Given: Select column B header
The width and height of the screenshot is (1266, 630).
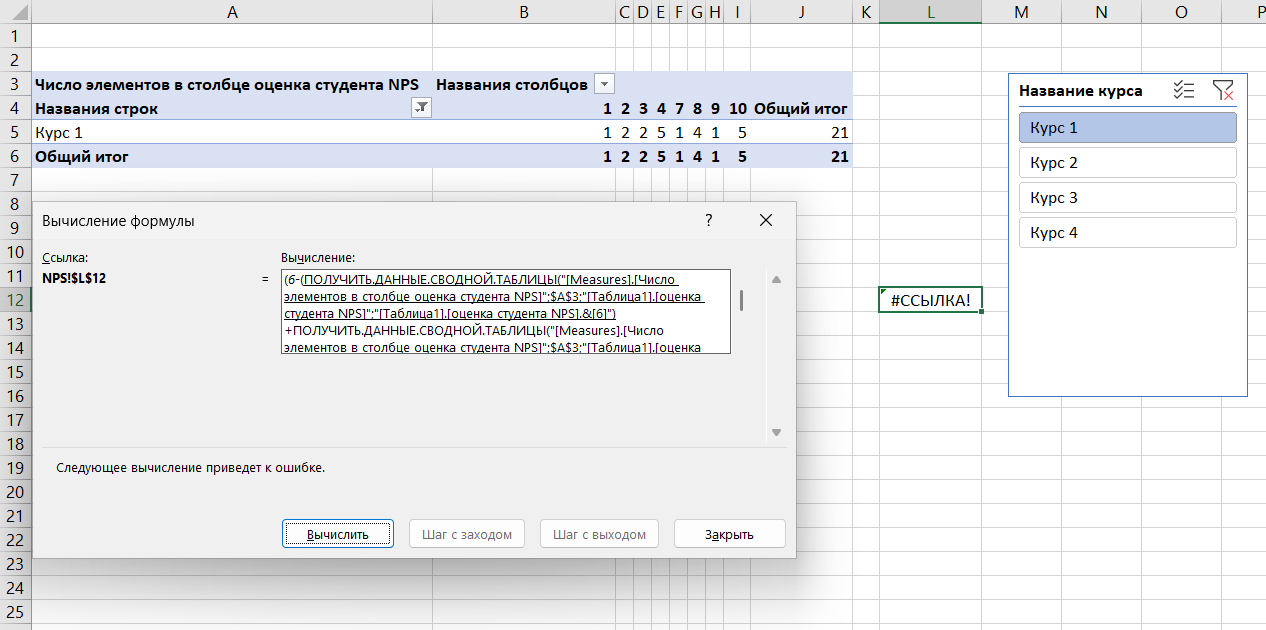Looking at the screenshot, I should 524,12.
